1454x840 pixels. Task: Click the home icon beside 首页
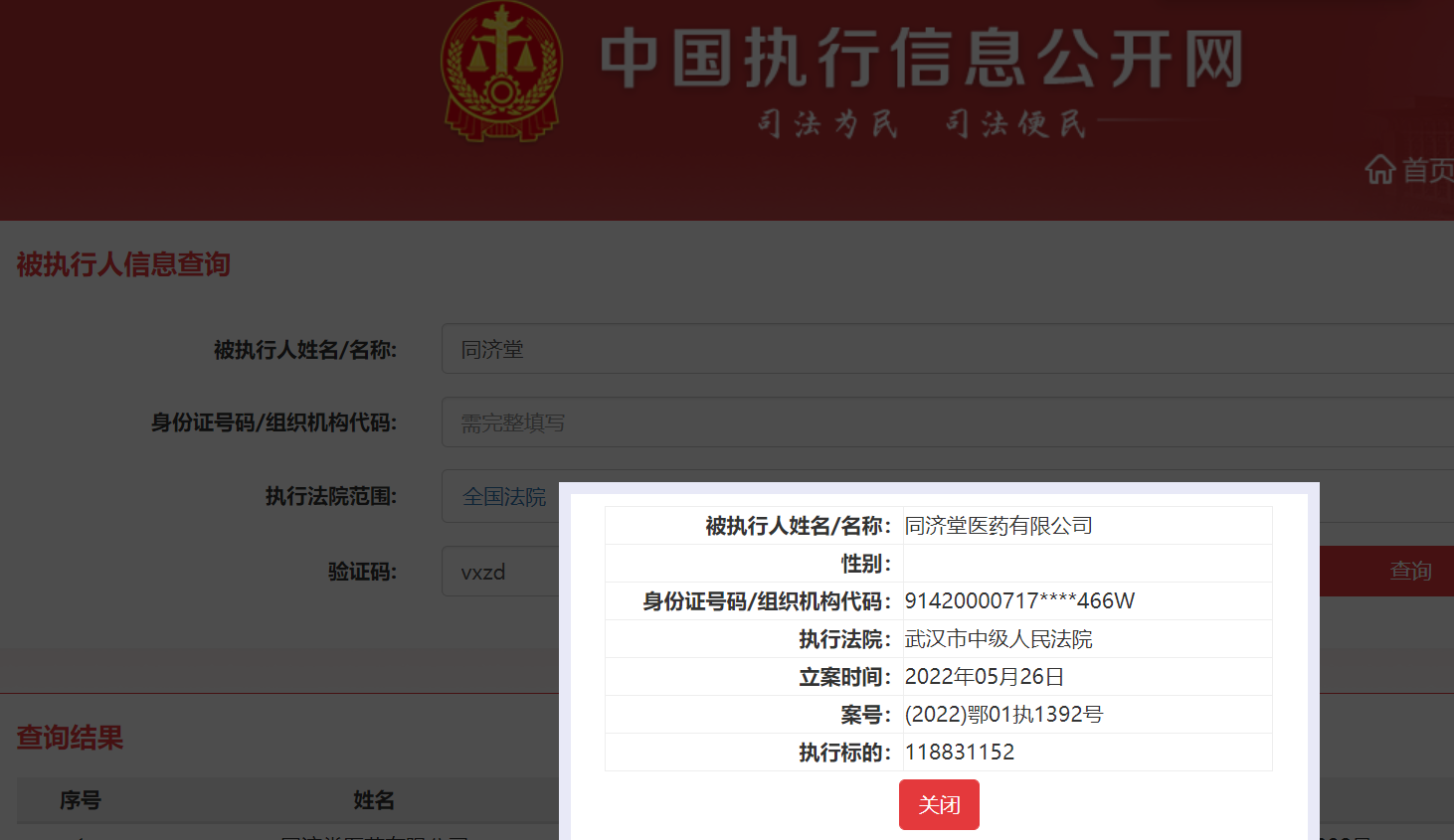click(x=1380, y=170)
